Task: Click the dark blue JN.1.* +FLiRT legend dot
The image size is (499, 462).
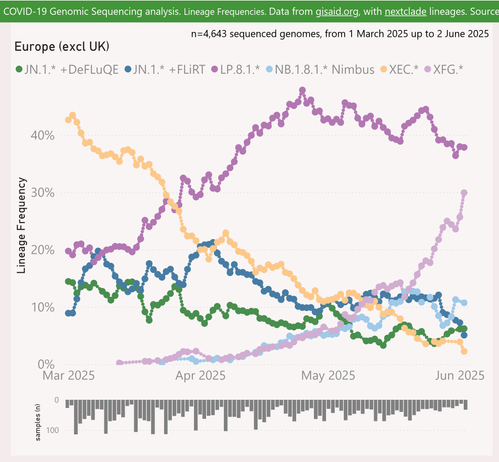Action: pyautogui.click(x=128, y=69)
